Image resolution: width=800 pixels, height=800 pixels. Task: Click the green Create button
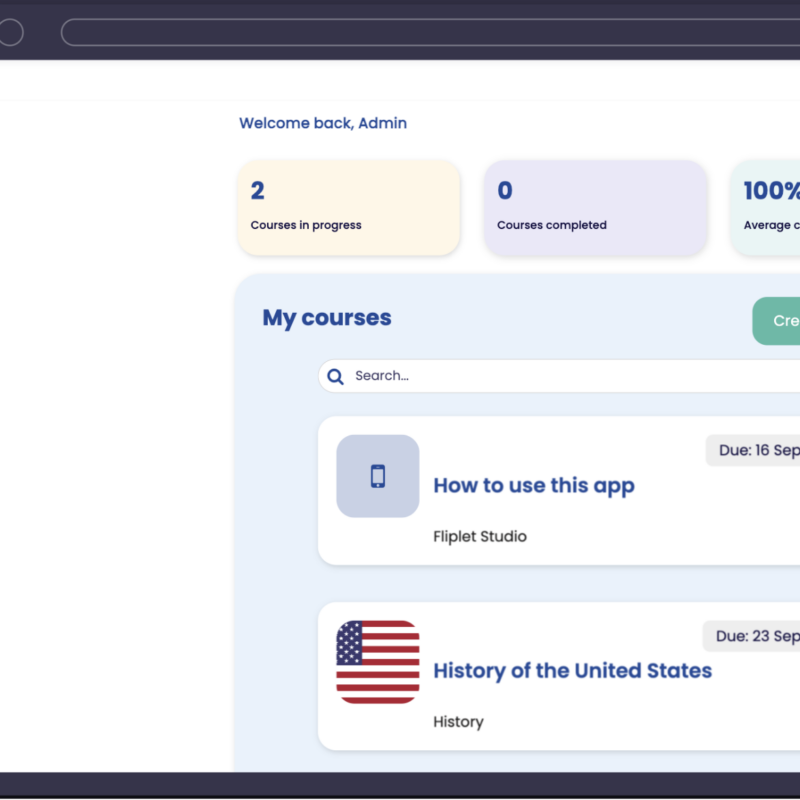pos(776,321)
